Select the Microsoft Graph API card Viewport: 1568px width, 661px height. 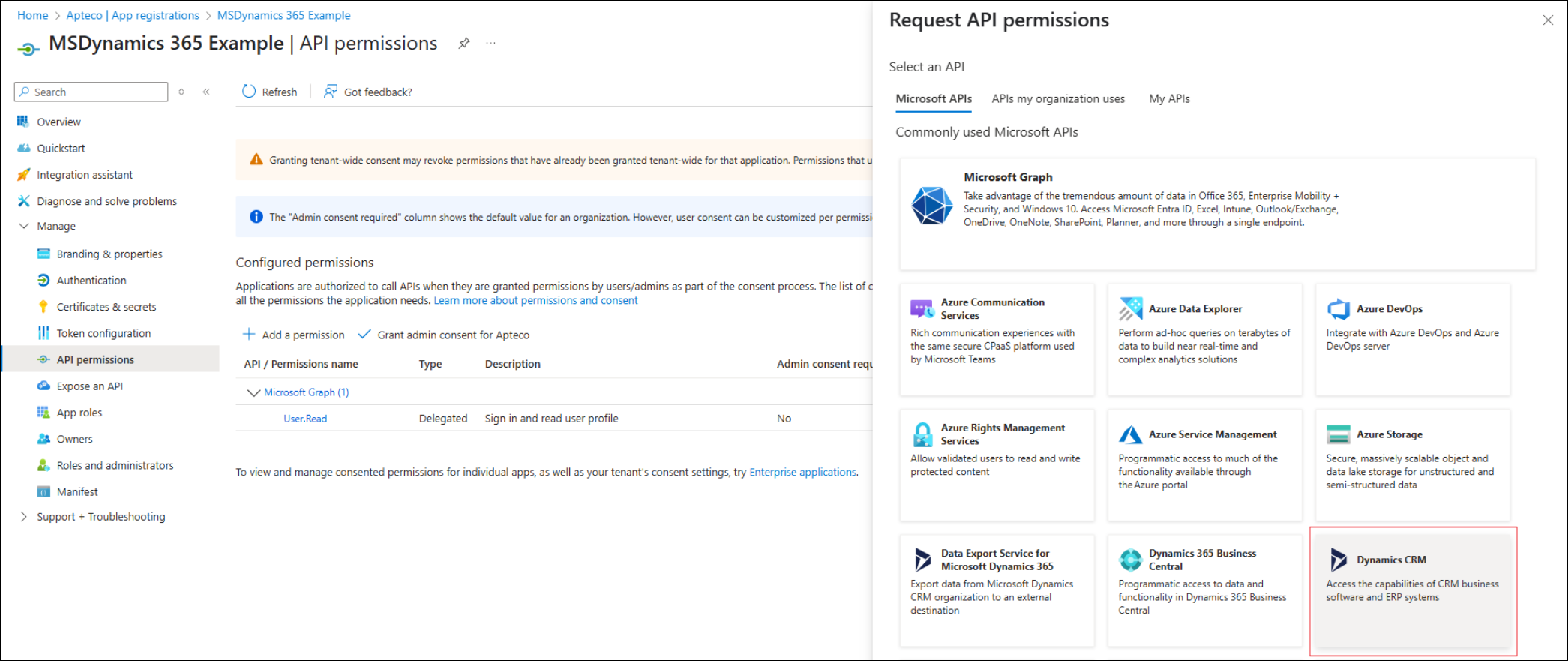pyautogui.click(x=1217, y=214)
